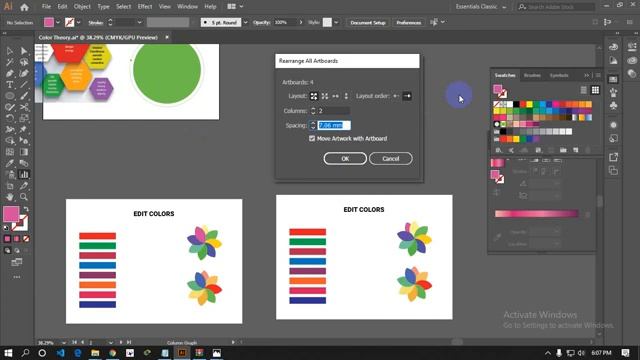Choose the Gradient tool
The image size is (640, 360).
24,152
